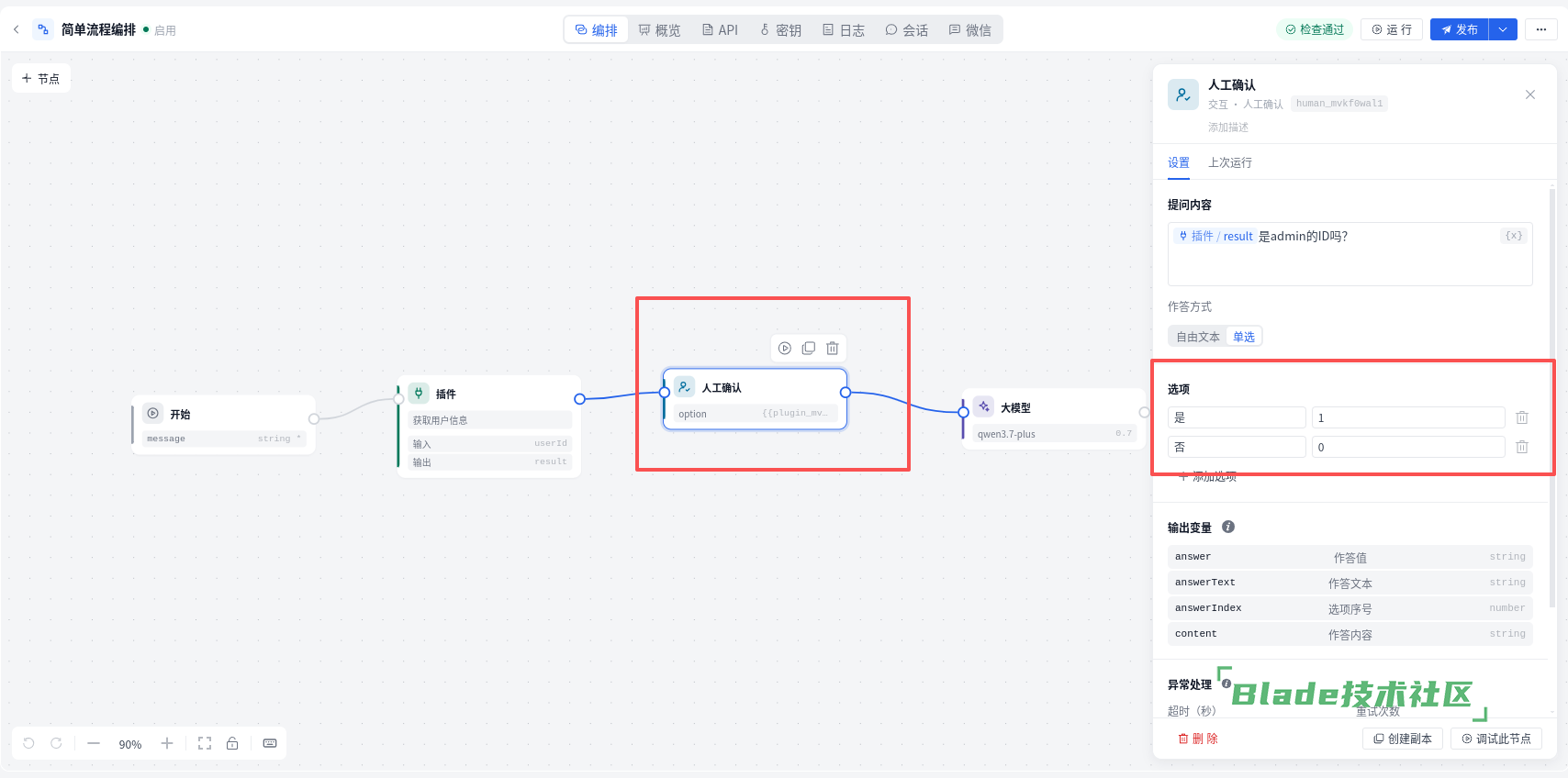Click 删除 to delete the node

pos(1198,739)
